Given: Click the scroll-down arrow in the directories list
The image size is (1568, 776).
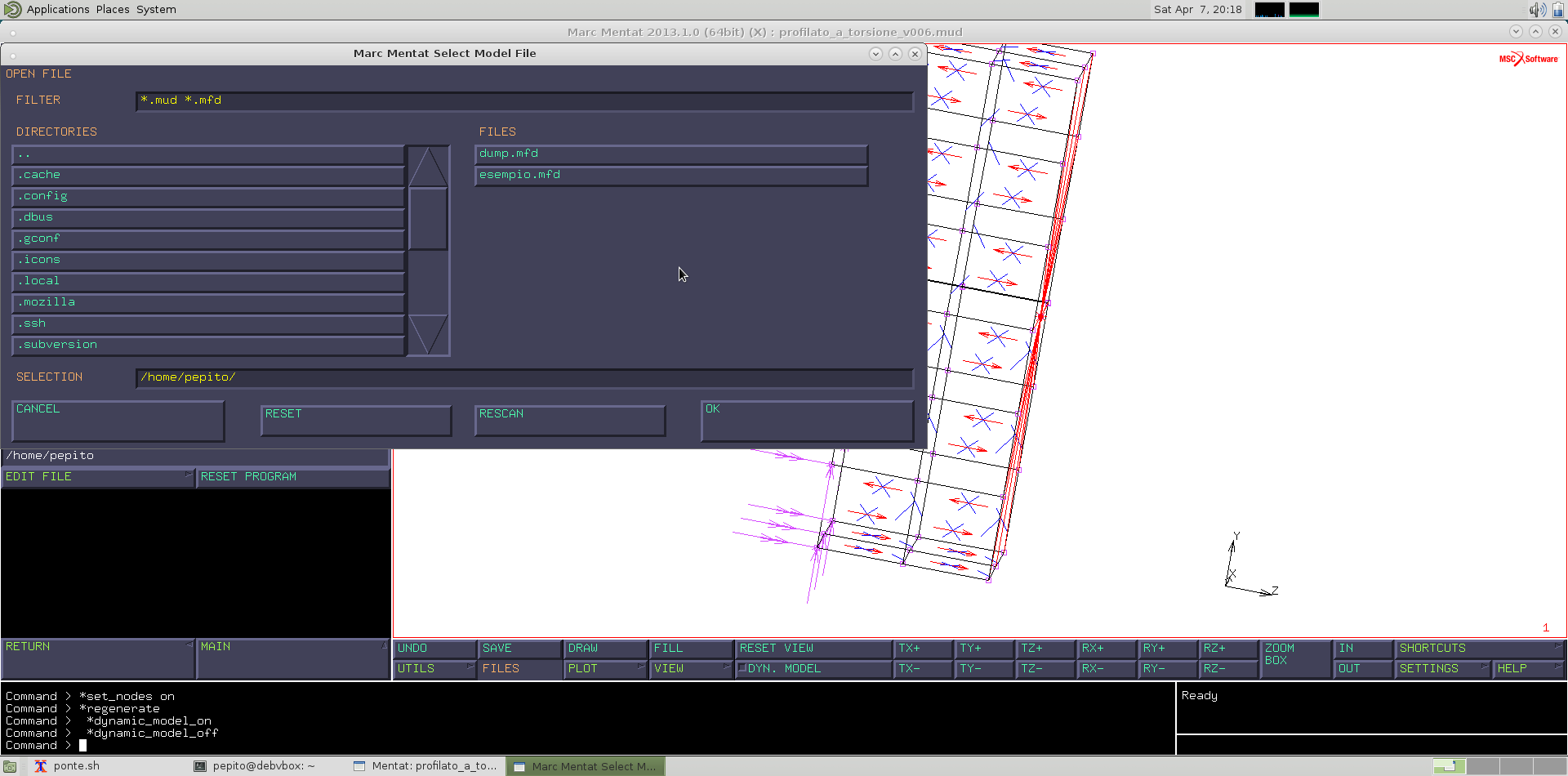Looking at the screenshot, I should tap(428, 334).
